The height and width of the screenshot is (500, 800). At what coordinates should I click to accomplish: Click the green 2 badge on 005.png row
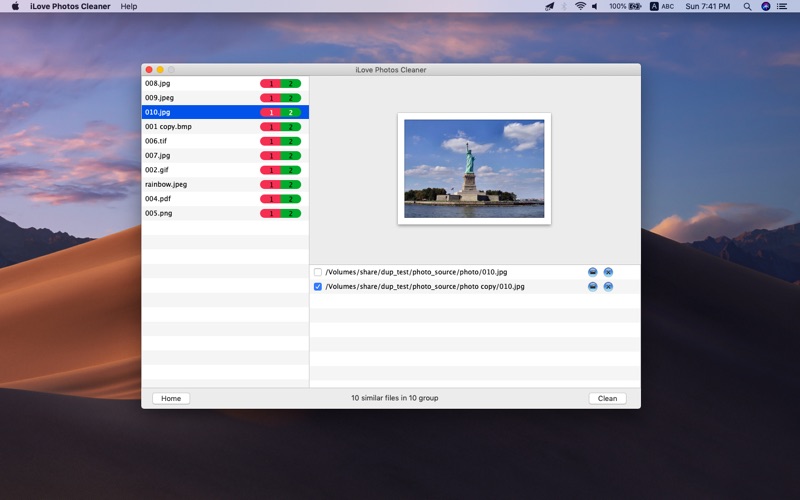point(291,214)
